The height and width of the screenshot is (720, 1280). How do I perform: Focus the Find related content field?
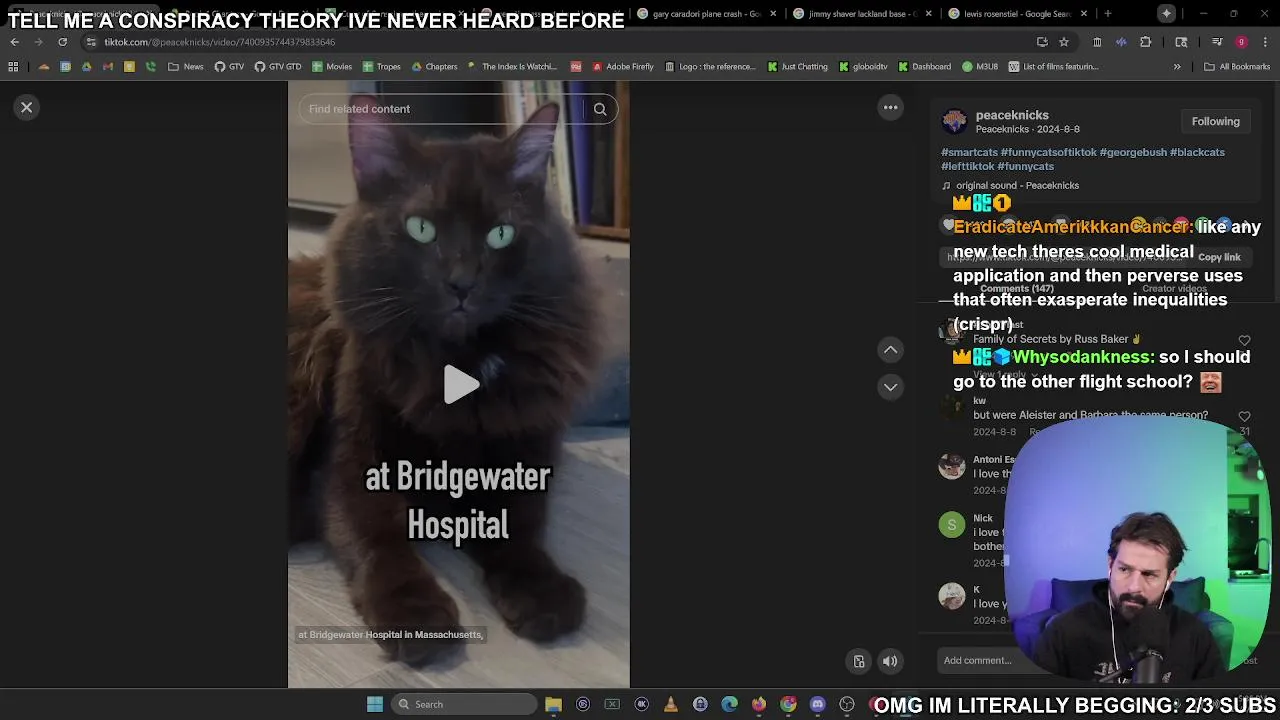440,109
